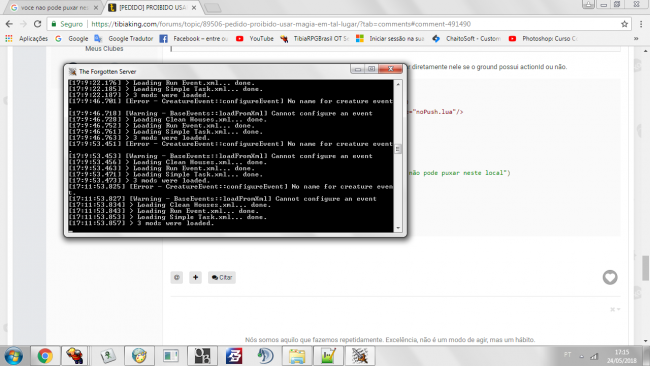The width and height of the screenshot is (650, 366).
Task: Click the Meus Clubes link
Action: (104, 48)
